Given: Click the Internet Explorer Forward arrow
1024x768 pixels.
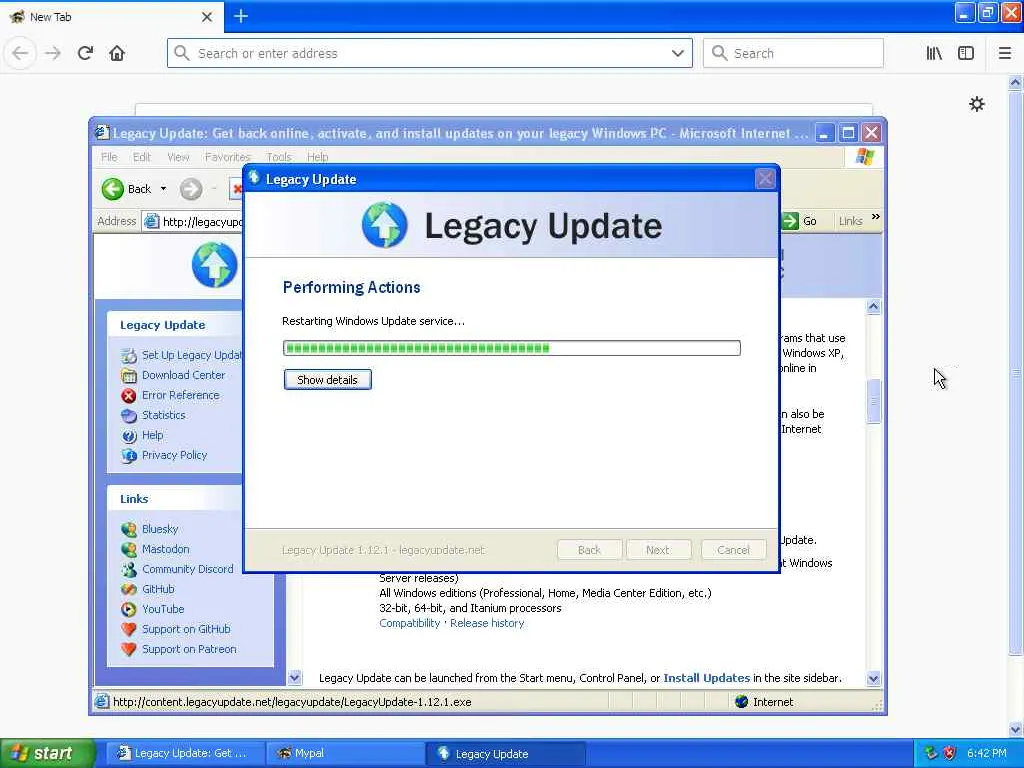Looking at the screenshot, I should pos(191,189).
